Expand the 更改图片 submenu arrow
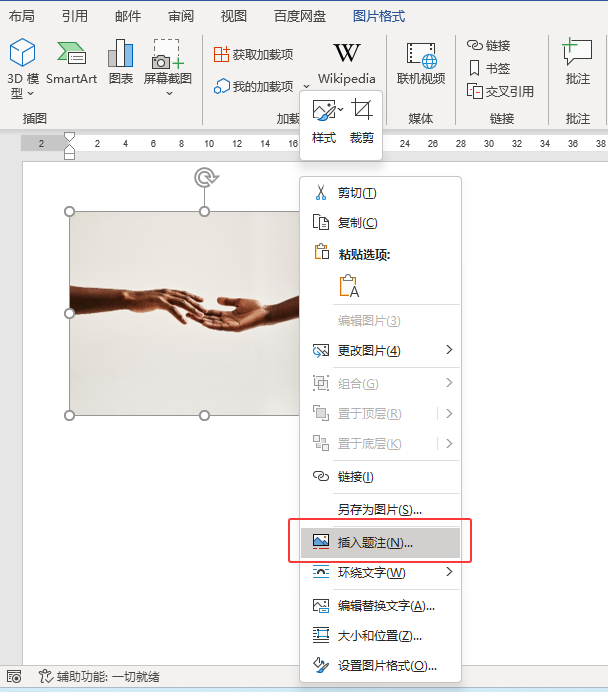Image resolution: width=608 pixels, height=692 pixels. (449, 350)
